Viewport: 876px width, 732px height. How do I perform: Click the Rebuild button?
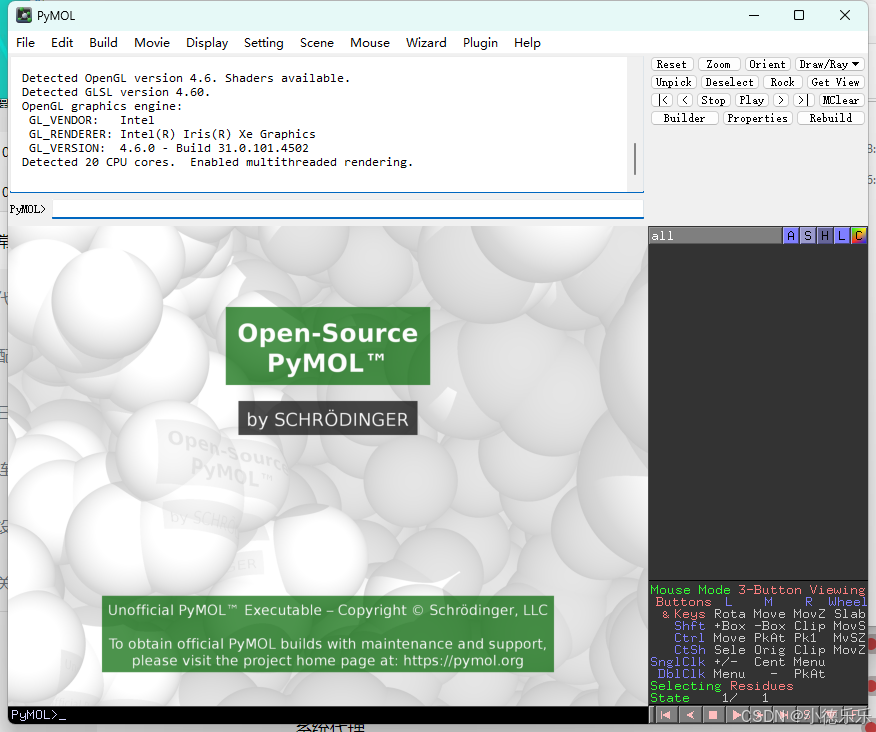point(831,118)
